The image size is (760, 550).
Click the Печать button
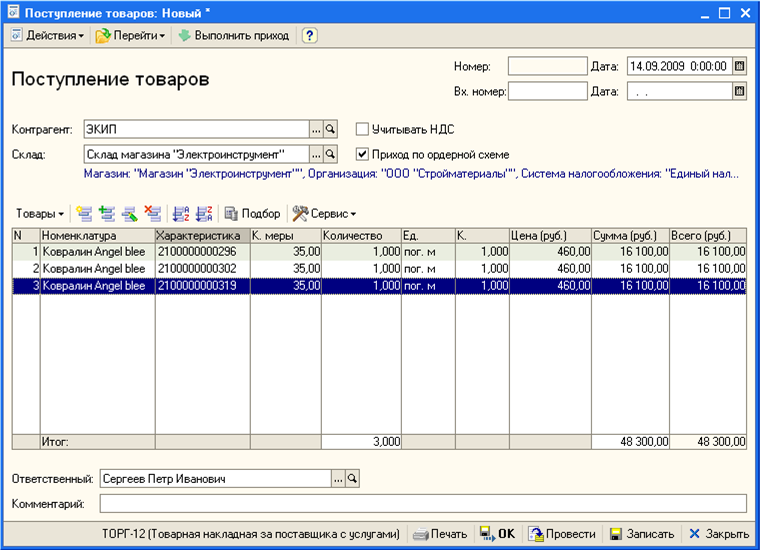(x=440, y=534)
